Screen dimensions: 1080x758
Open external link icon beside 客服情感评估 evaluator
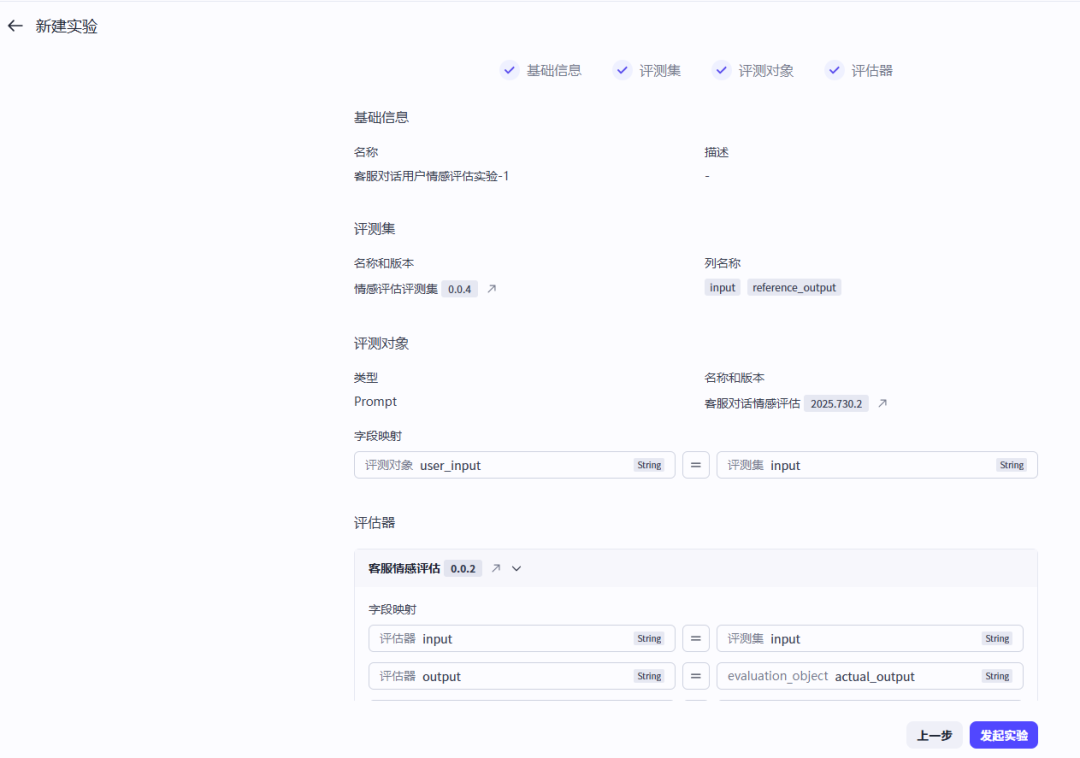(x=496, y=568)
